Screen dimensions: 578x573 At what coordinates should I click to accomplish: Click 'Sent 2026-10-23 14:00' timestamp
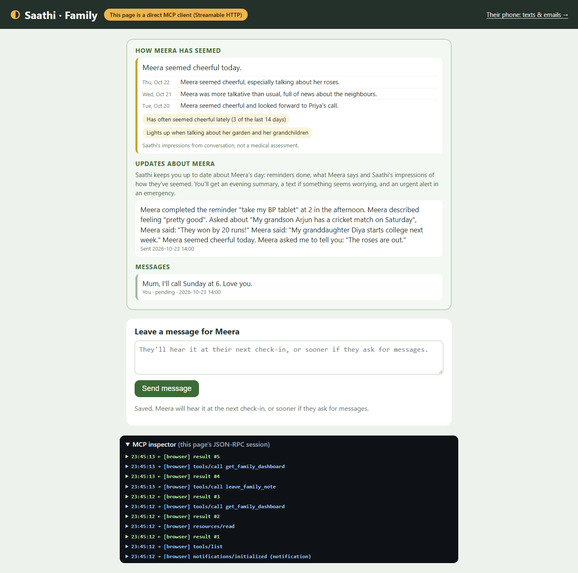coord(167,249)
